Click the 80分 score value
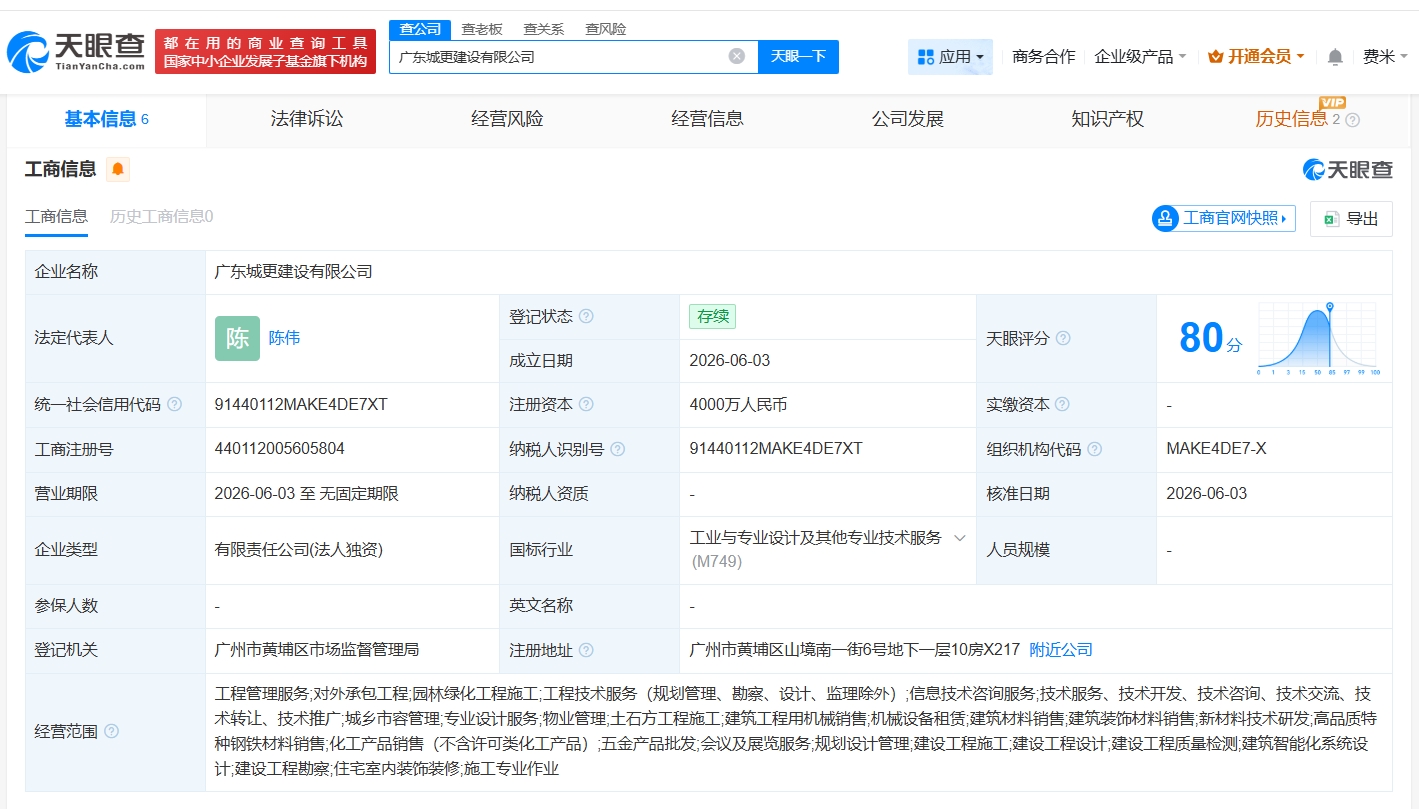The width and height of the screenshot is (1419, 809). (x=1210, y=338)
